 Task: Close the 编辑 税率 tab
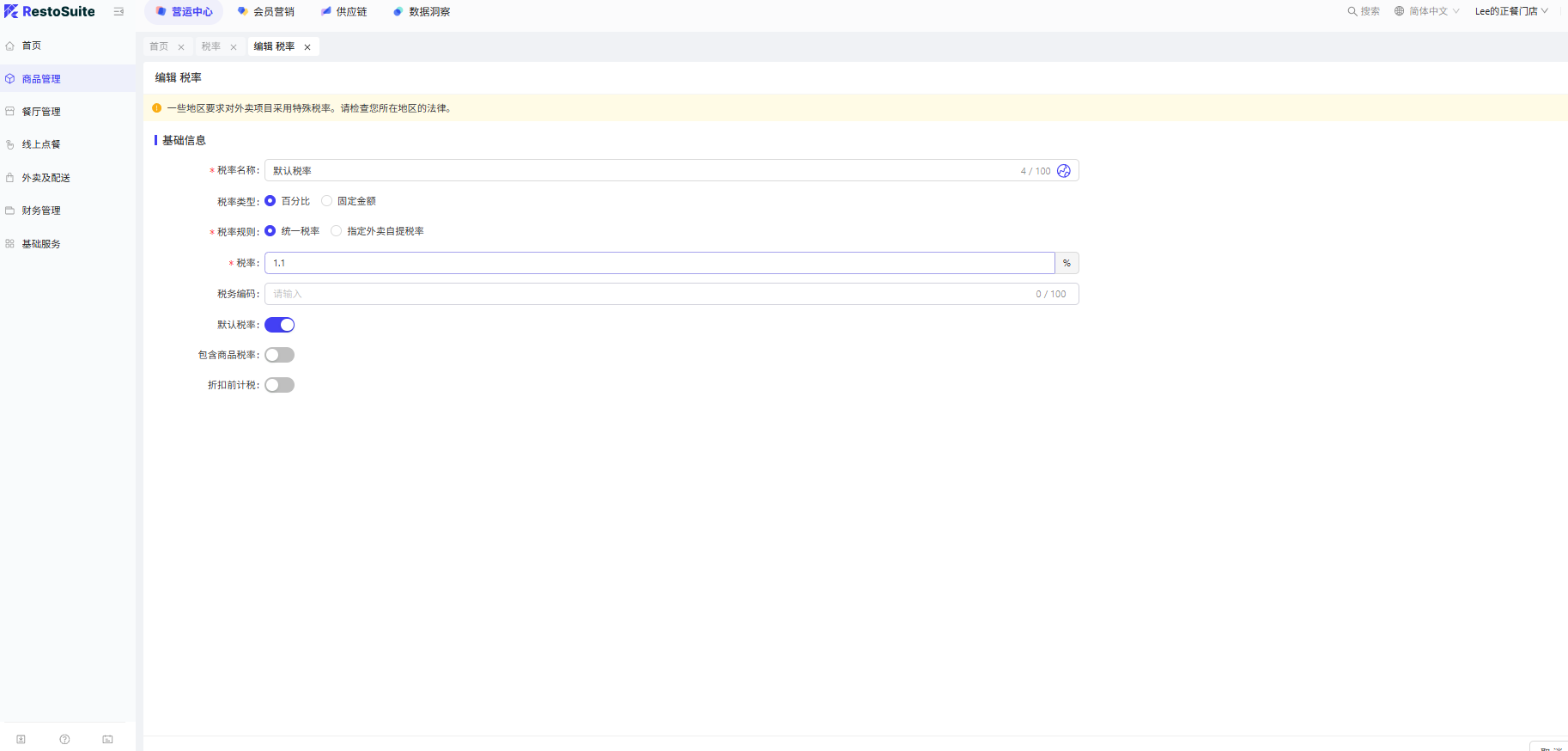(307, 47)
